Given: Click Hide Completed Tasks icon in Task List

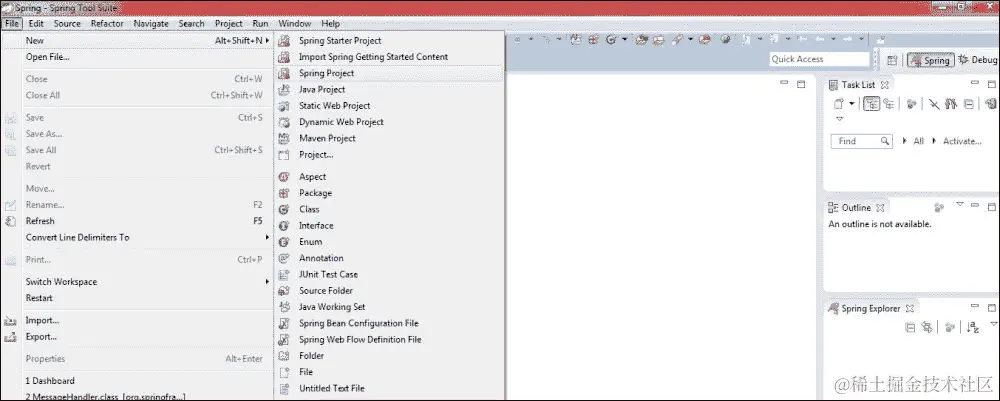Looking at the screenshot, I should click(934, 104).
